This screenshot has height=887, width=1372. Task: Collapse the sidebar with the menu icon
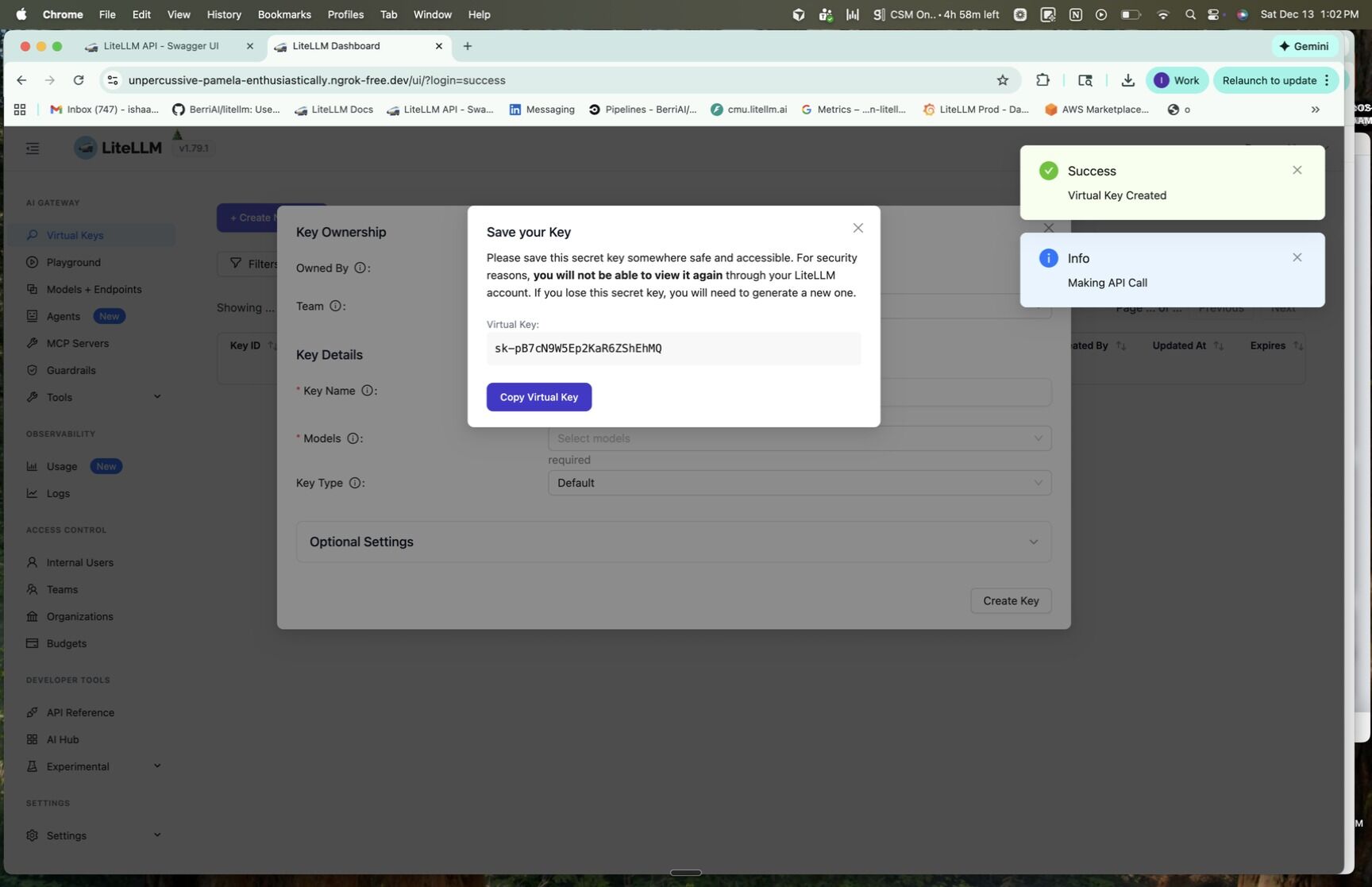(x=33, y=148)
